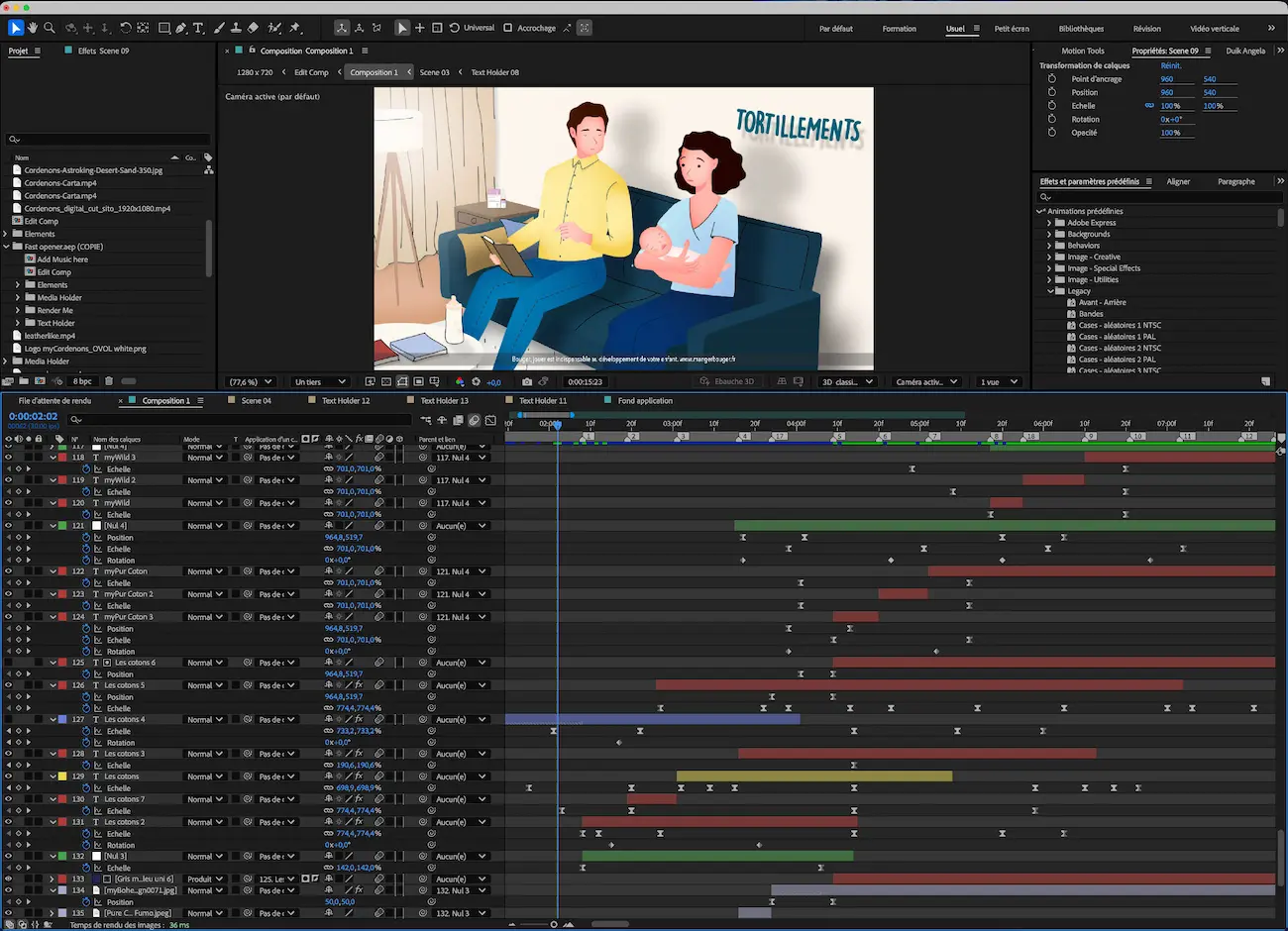This screenshot has height=931, width=1288.
Task: Click the Position stopwatch under Nul 4
Action: tap(86, 538)
